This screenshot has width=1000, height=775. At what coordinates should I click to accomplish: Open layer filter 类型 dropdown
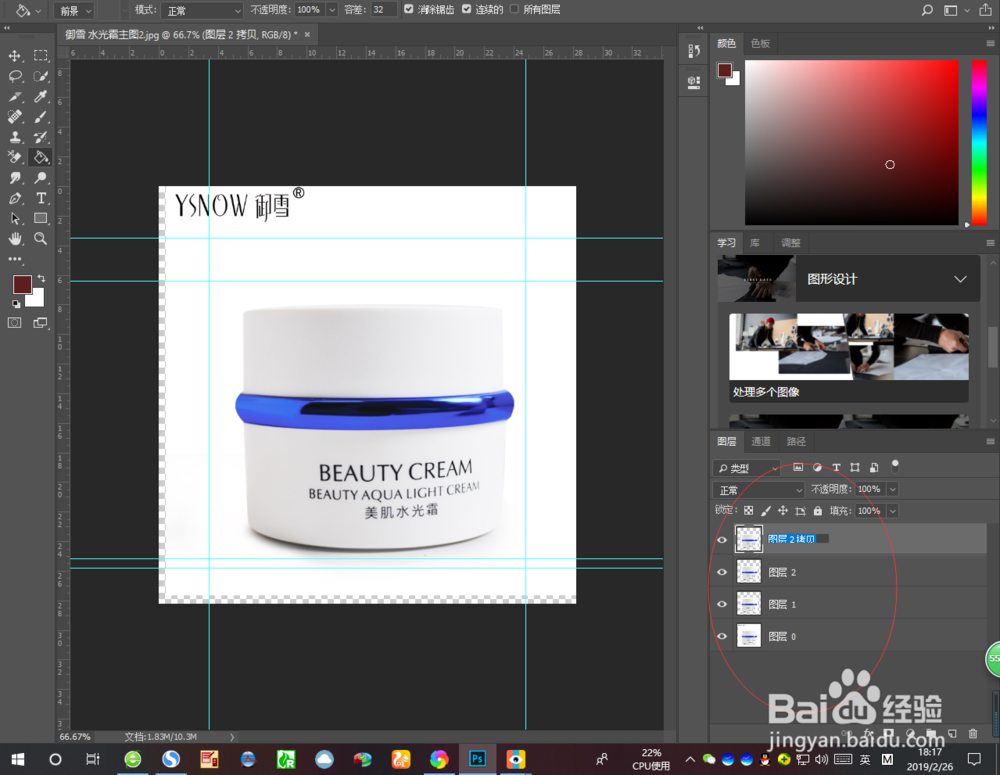(746, 468)
